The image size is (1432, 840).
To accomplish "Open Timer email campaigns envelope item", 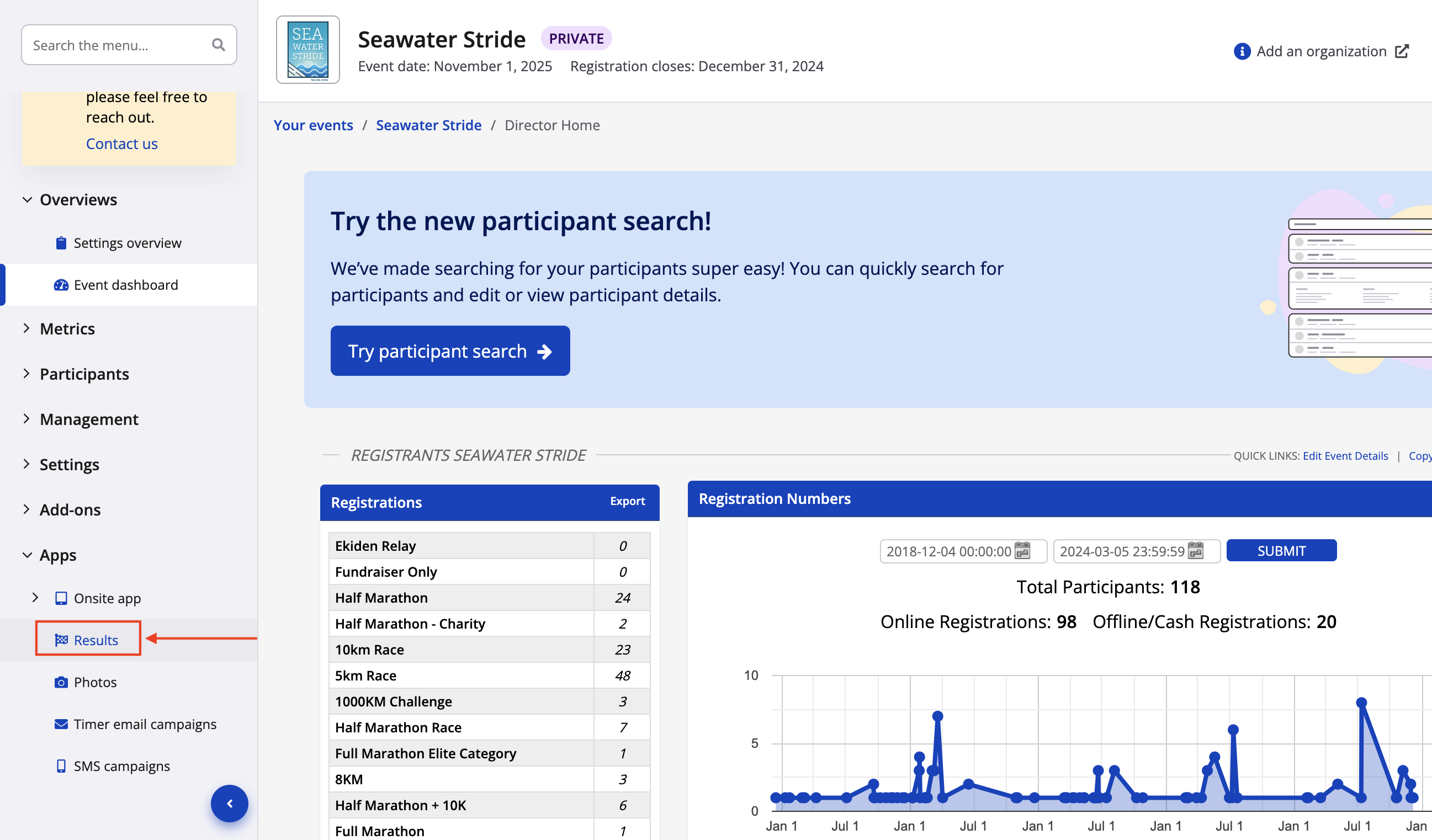I will click(x=61, y=724).
